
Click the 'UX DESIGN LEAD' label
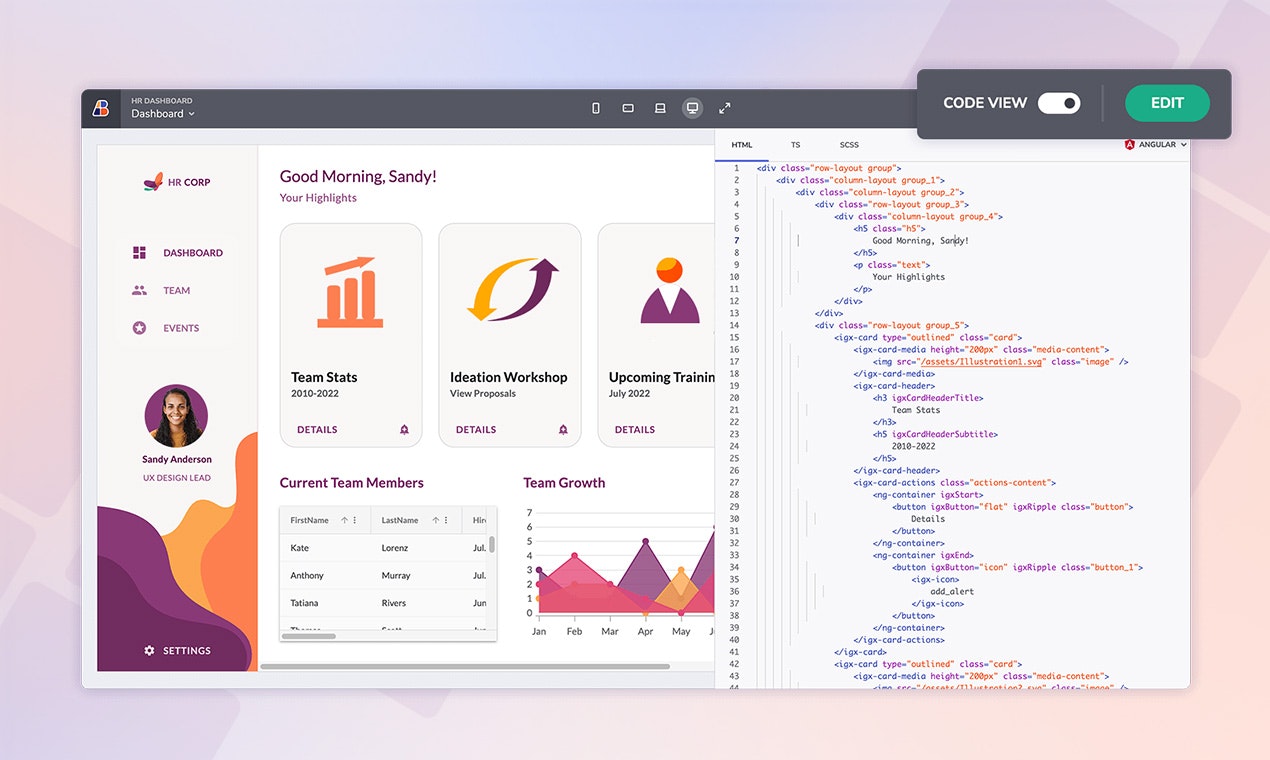pos(177,478)
